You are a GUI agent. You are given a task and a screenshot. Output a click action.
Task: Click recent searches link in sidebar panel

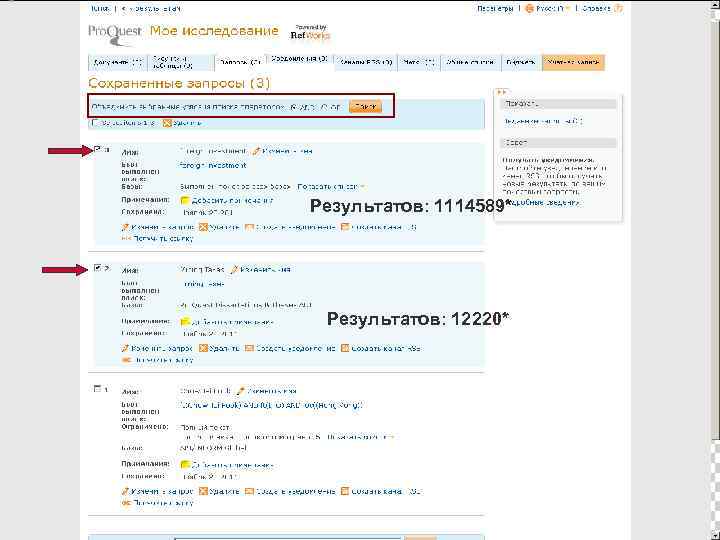[544, 122]
